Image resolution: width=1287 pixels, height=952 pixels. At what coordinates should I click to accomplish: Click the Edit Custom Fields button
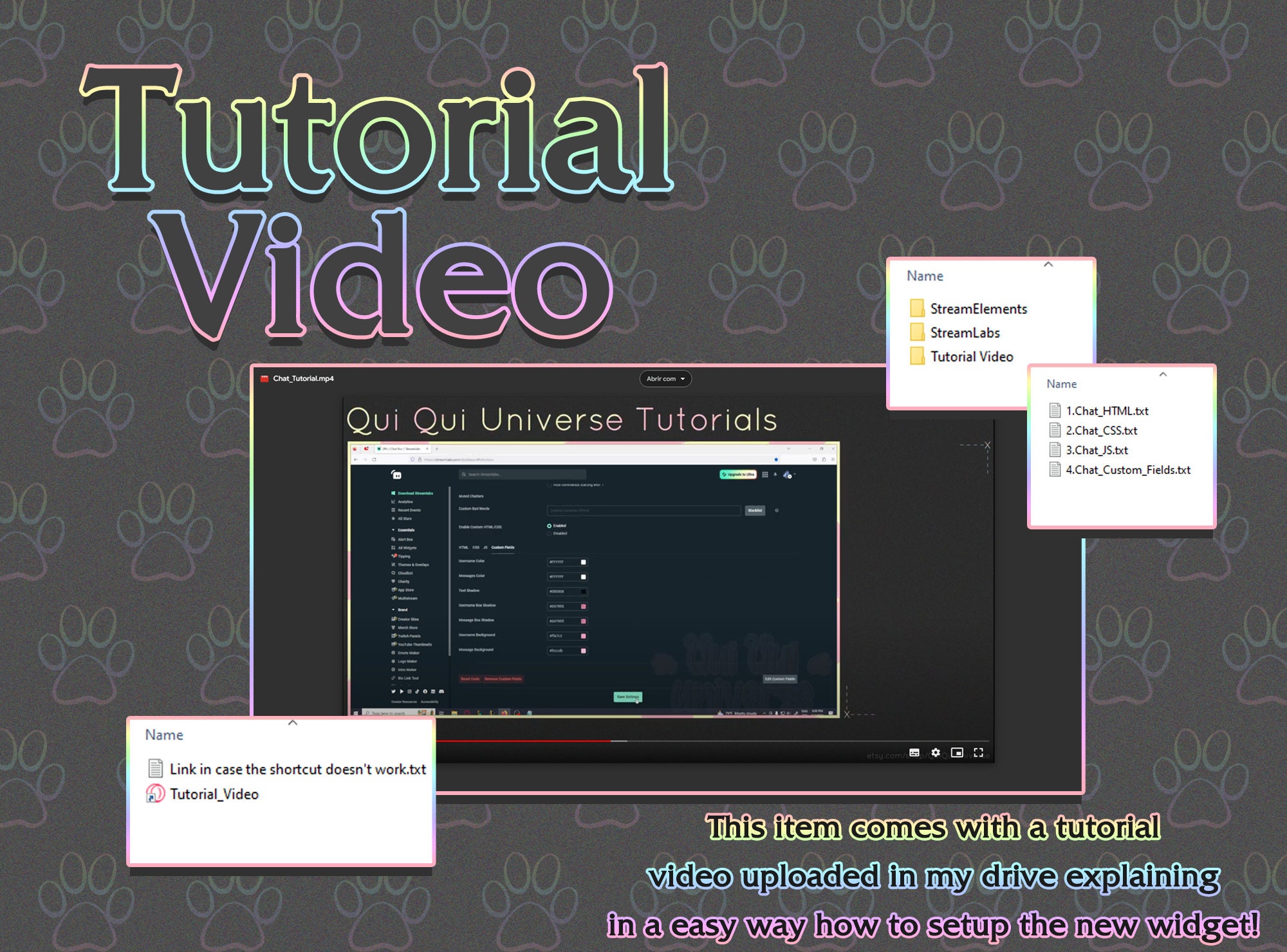click(x=780, y=679)
